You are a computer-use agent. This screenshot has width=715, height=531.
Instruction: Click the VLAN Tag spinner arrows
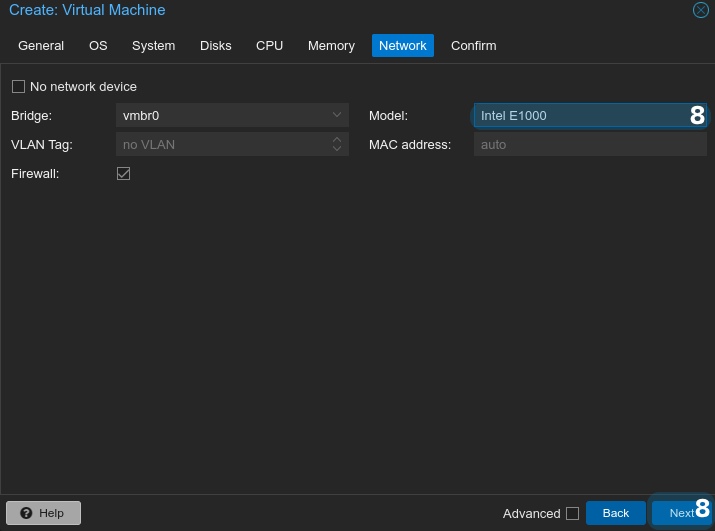tap(337, 144)
